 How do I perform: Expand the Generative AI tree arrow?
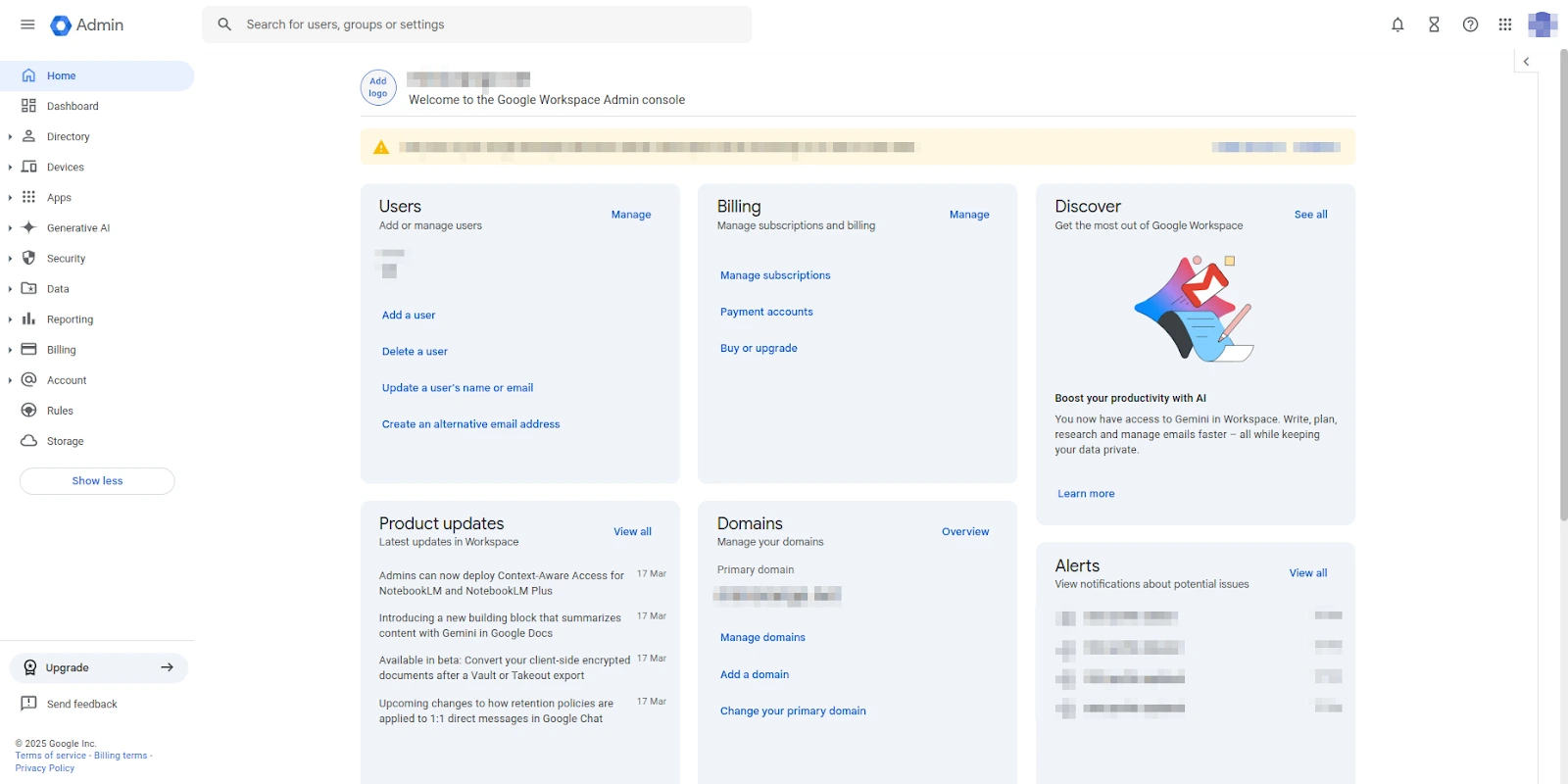click(x=10, y=228)
